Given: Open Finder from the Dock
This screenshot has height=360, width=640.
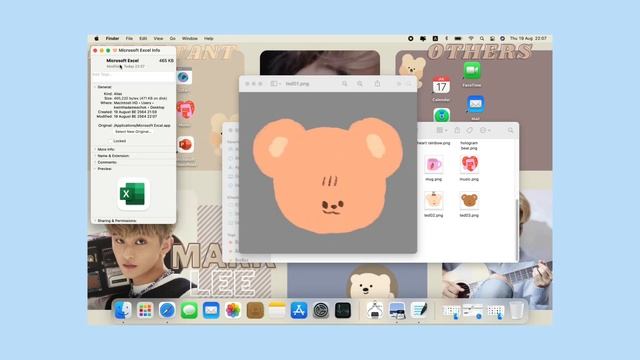Looking at the screenshot, I should point(123,311).
